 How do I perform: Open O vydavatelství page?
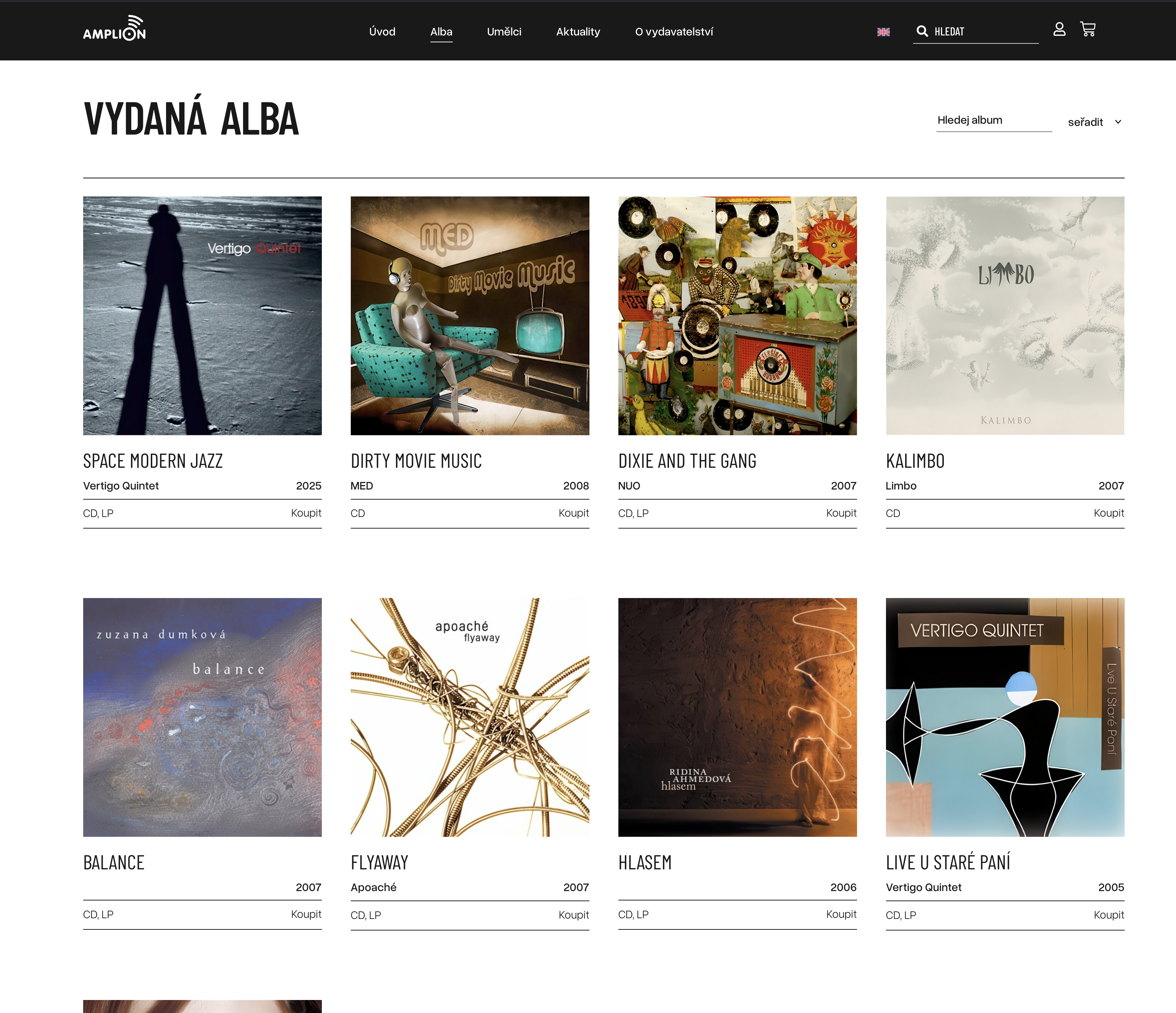point(674,32)
